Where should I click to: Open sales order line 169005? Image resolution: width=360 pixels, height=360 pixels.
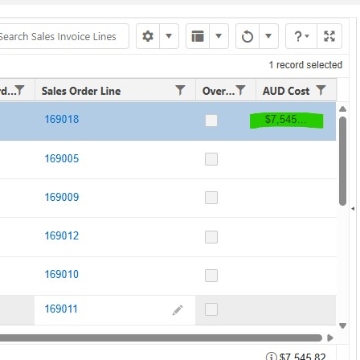pos(62,158)
